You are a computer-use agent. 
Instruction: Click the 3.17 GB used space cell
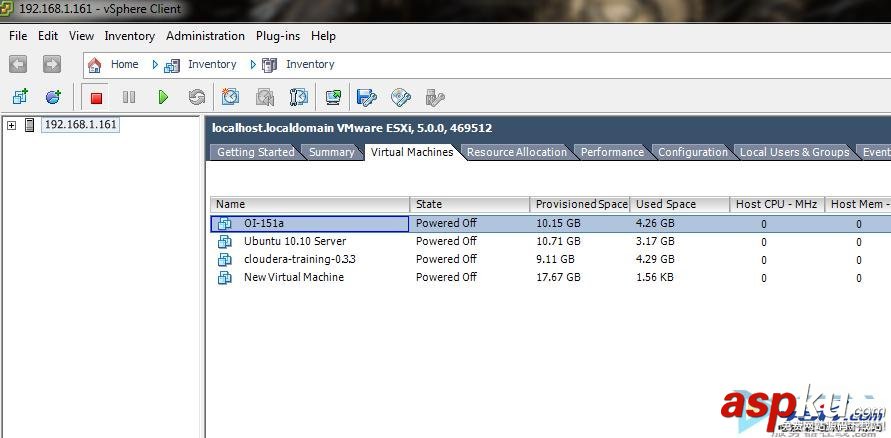[x=655, y=241]
